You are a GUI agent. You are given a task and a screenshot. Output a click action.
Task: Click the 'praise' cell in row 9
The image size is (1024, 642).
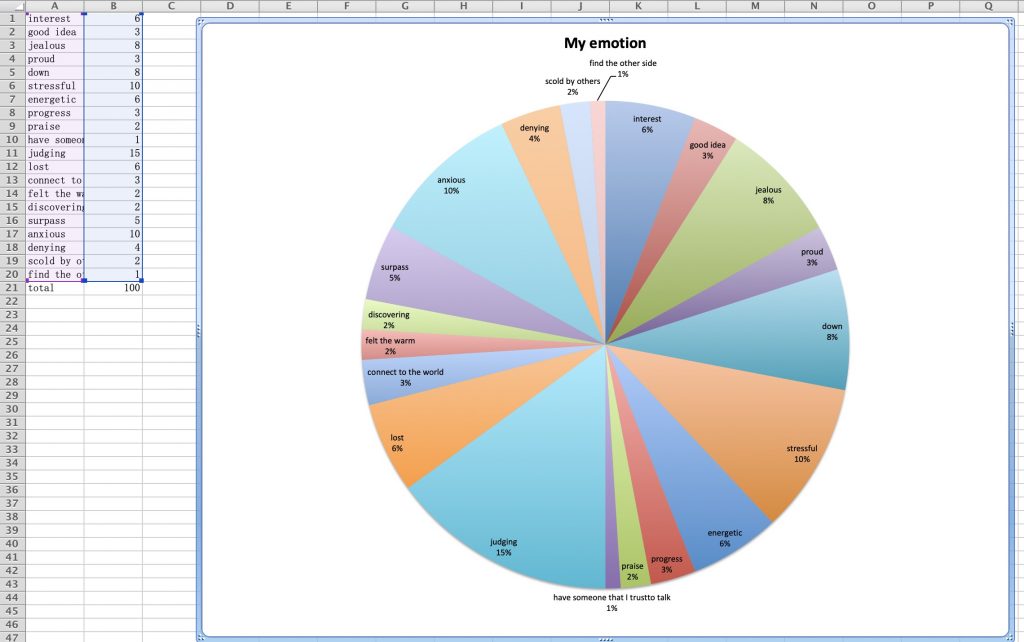(x=54, y=127)
